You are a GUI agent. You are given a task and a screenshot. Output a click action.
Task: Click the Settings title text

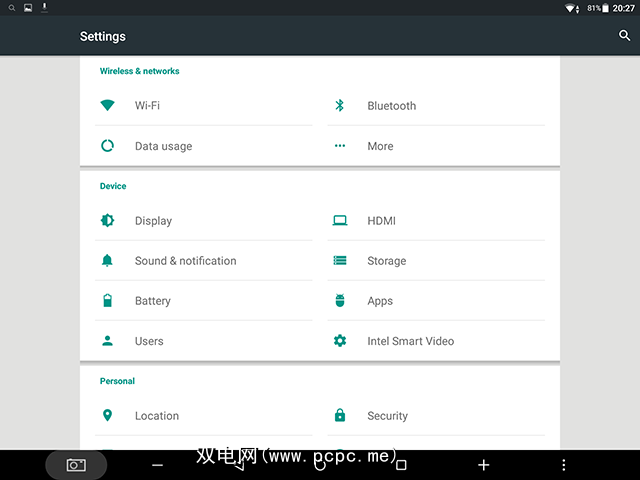102,36
